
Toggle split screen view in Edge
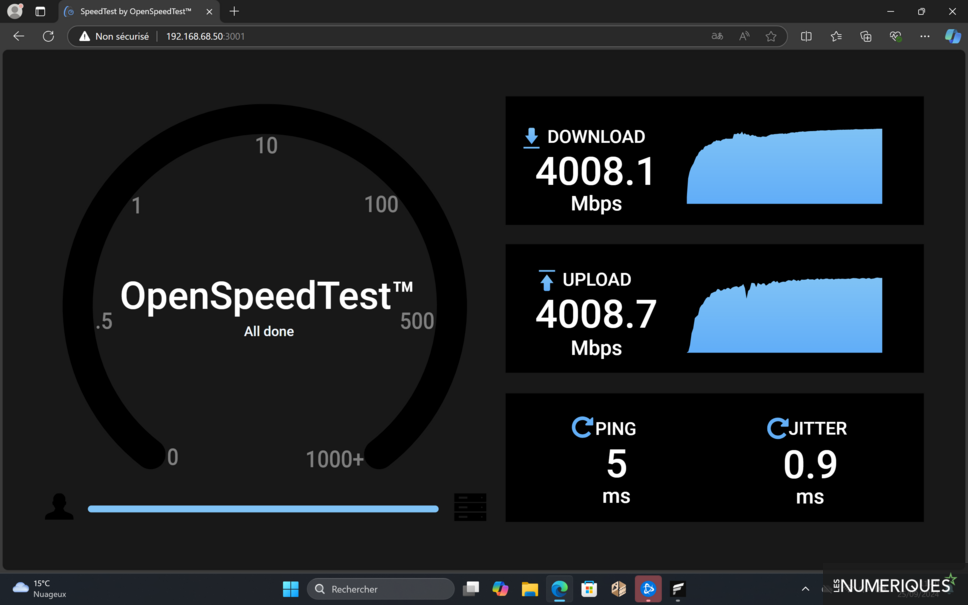806,36
